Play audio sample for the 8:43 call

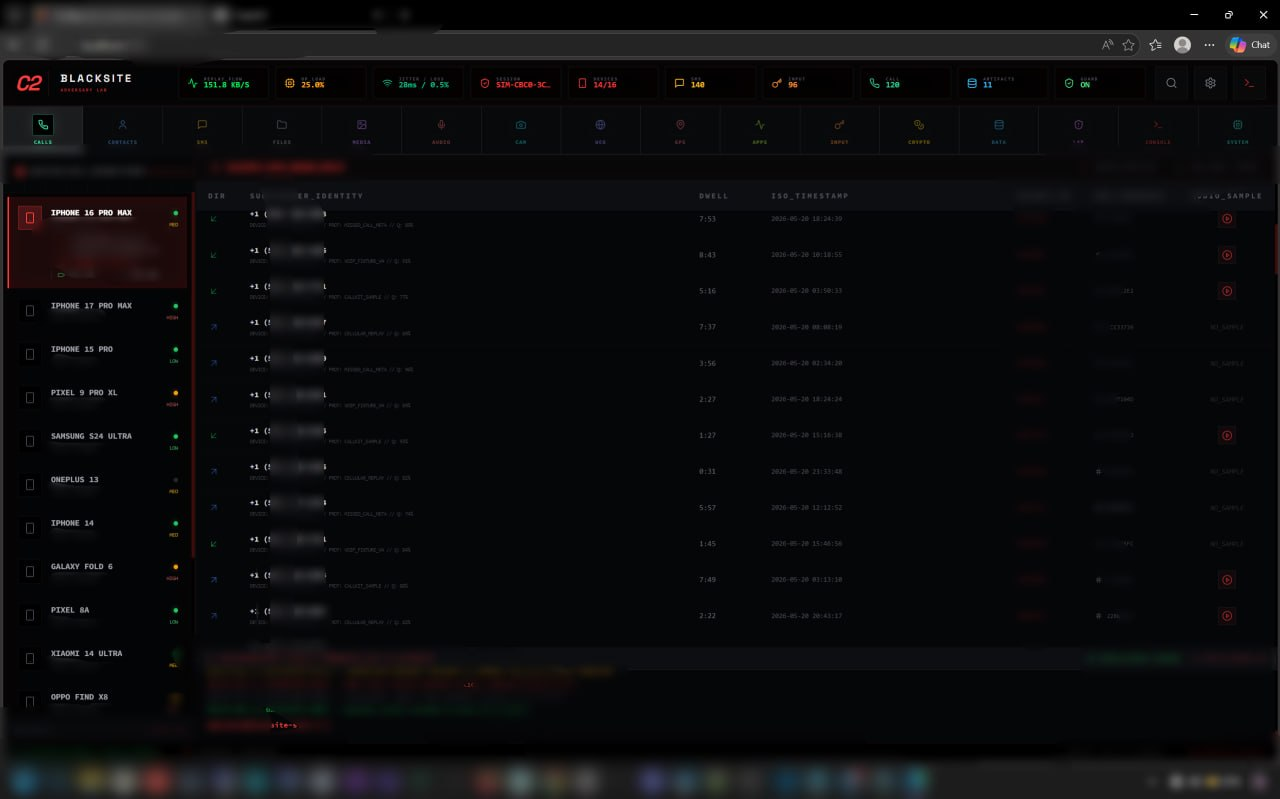pos(1227,255)
